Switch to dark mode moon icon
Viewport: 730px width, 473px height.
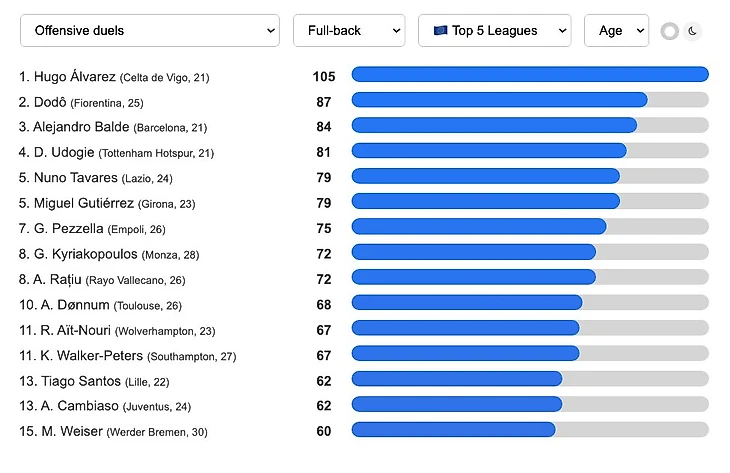coord(693,31)
